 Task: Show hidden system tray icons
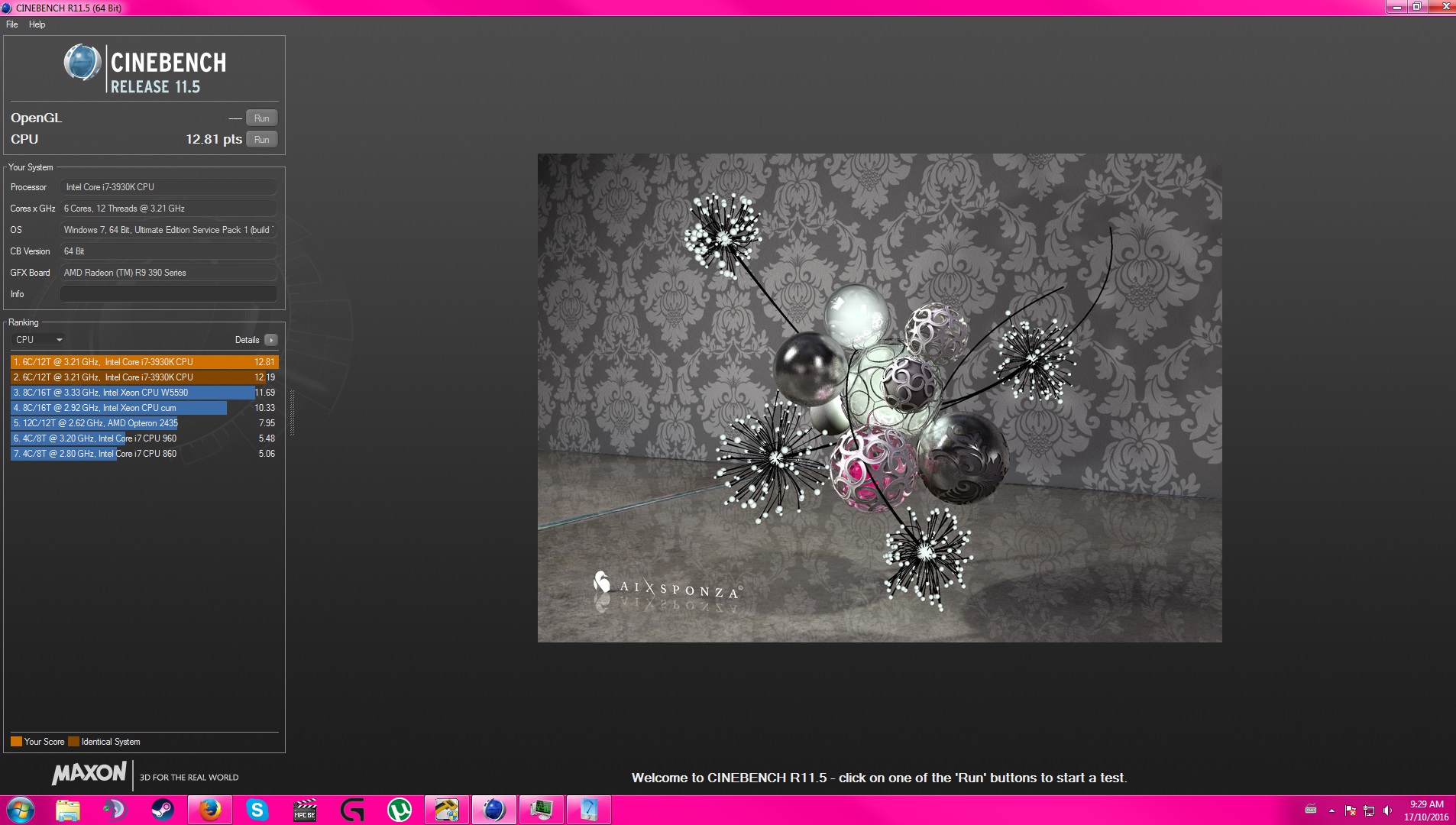coord(1331,810)
